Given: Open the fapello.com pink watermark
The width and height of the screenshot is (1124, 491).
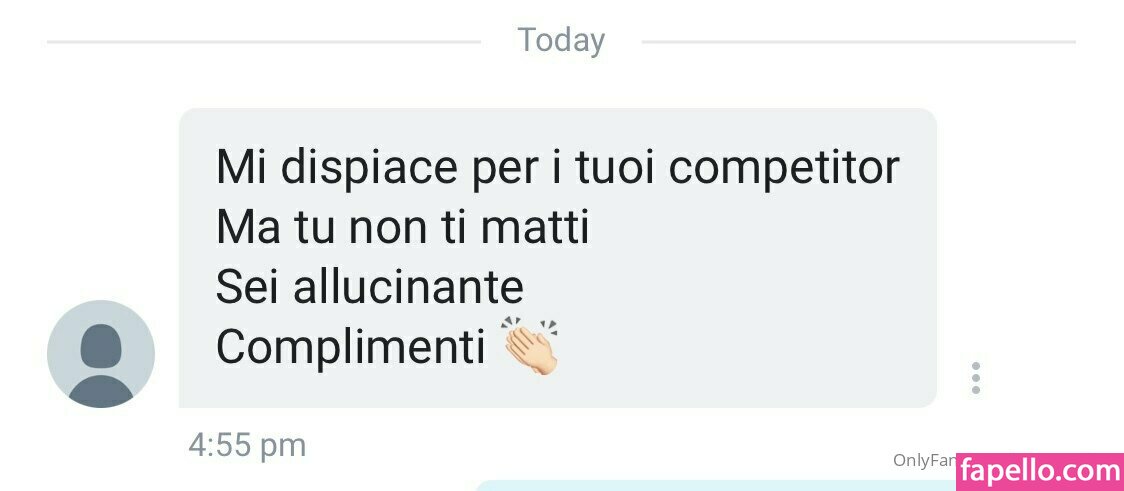Looking at the screenshot, I should coord(1040,472).
